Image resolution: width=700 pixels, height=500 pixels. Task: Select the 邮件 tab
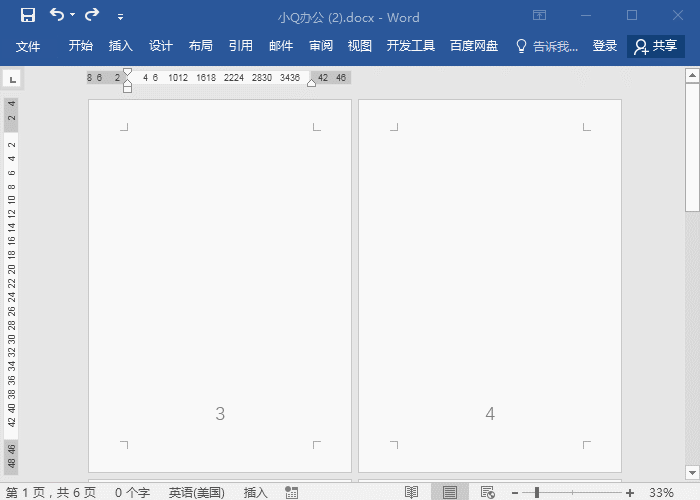[281, 46]
